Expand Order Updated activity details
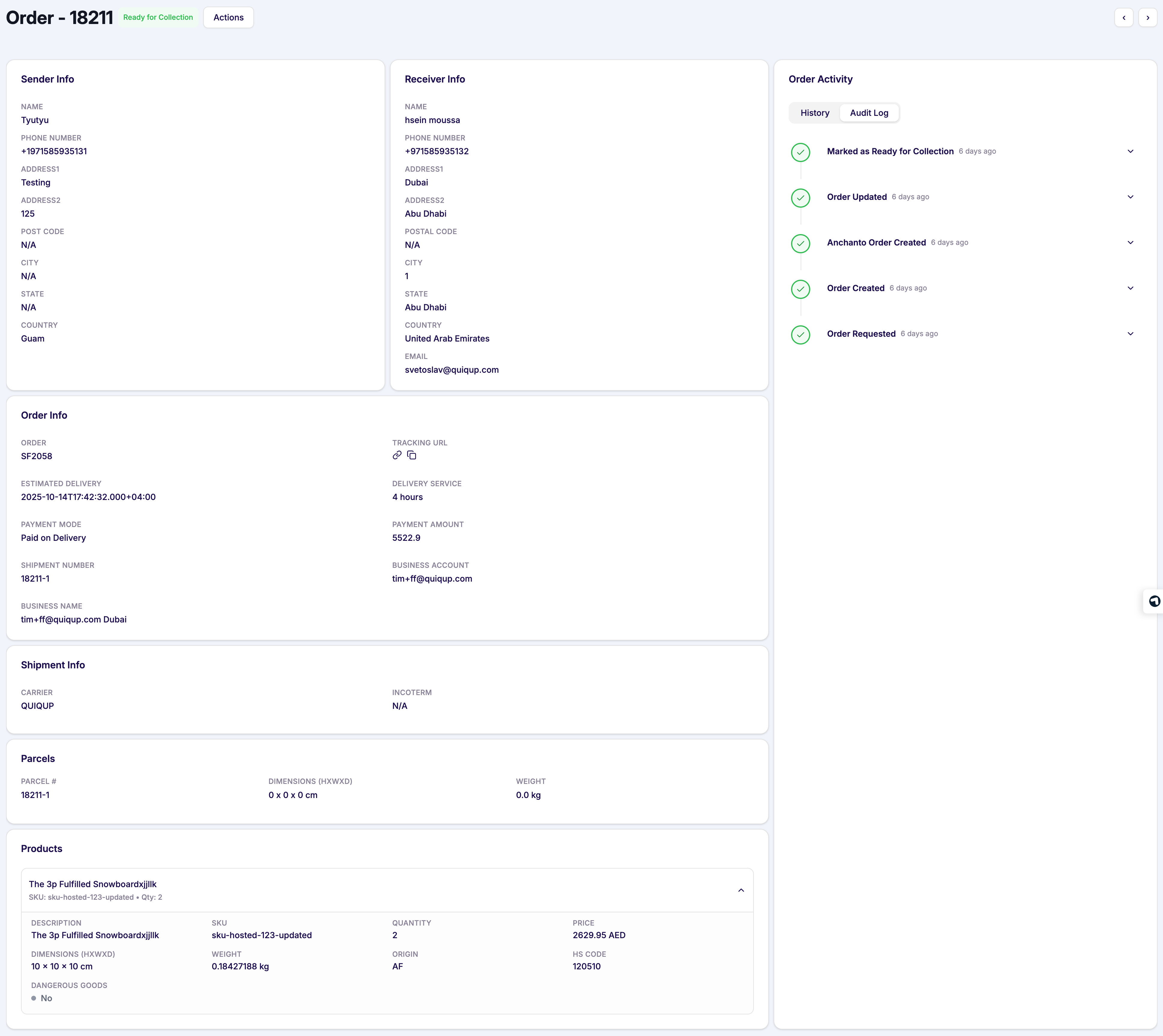 [x=1131, y=197]
